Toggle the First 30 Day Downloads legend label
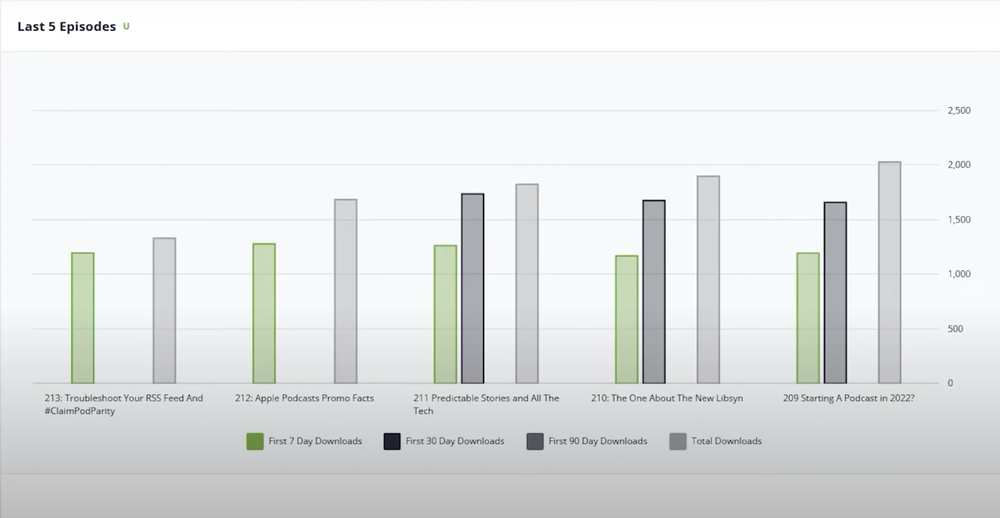The height and width of the screenshot is (518, 1000). coord(455,441)
